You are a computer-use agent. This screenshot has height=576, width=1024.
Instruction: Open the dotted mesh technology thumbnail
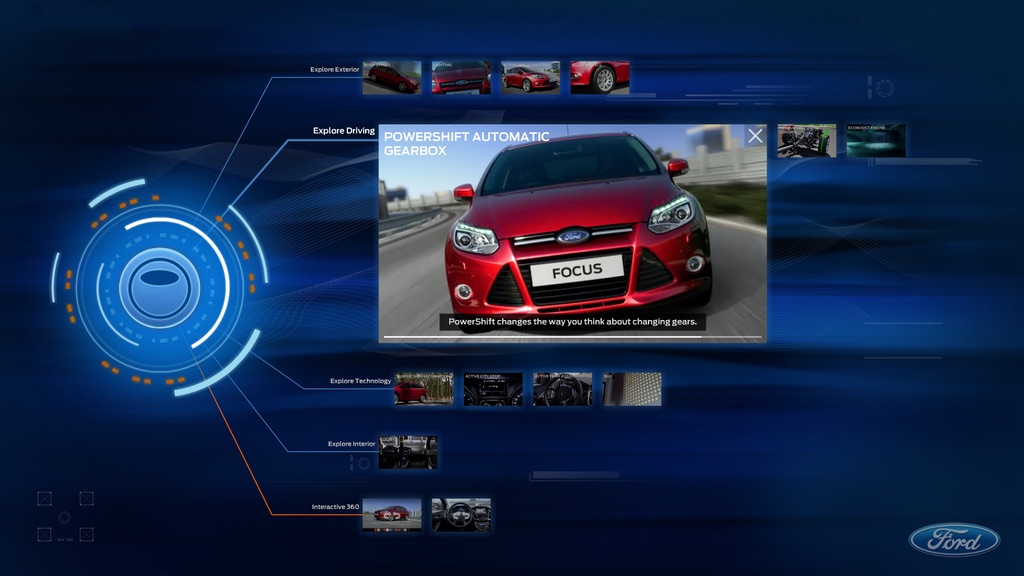tap(632, 389)
